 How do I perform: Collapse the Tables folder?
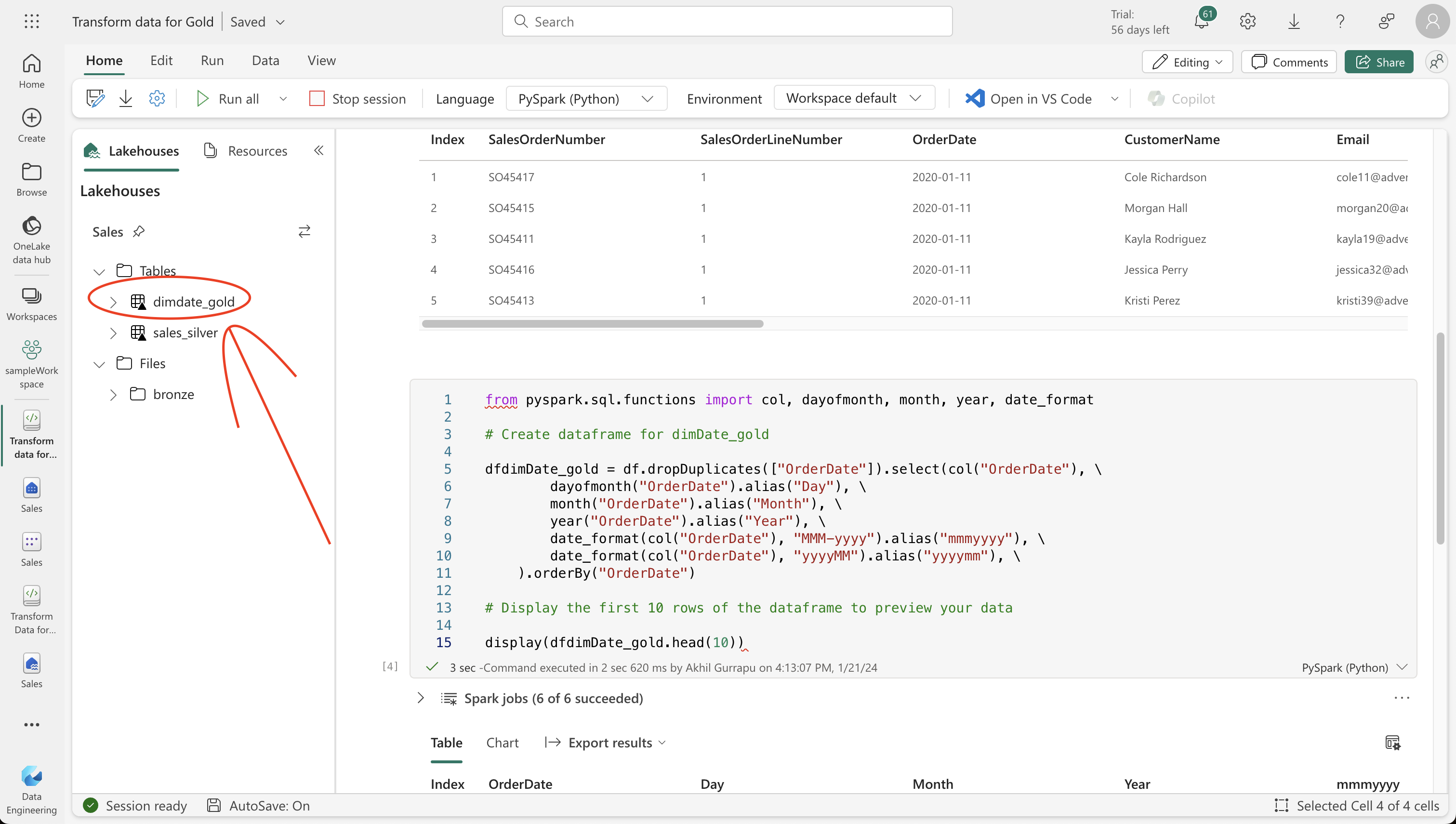(x=100, y=271)
